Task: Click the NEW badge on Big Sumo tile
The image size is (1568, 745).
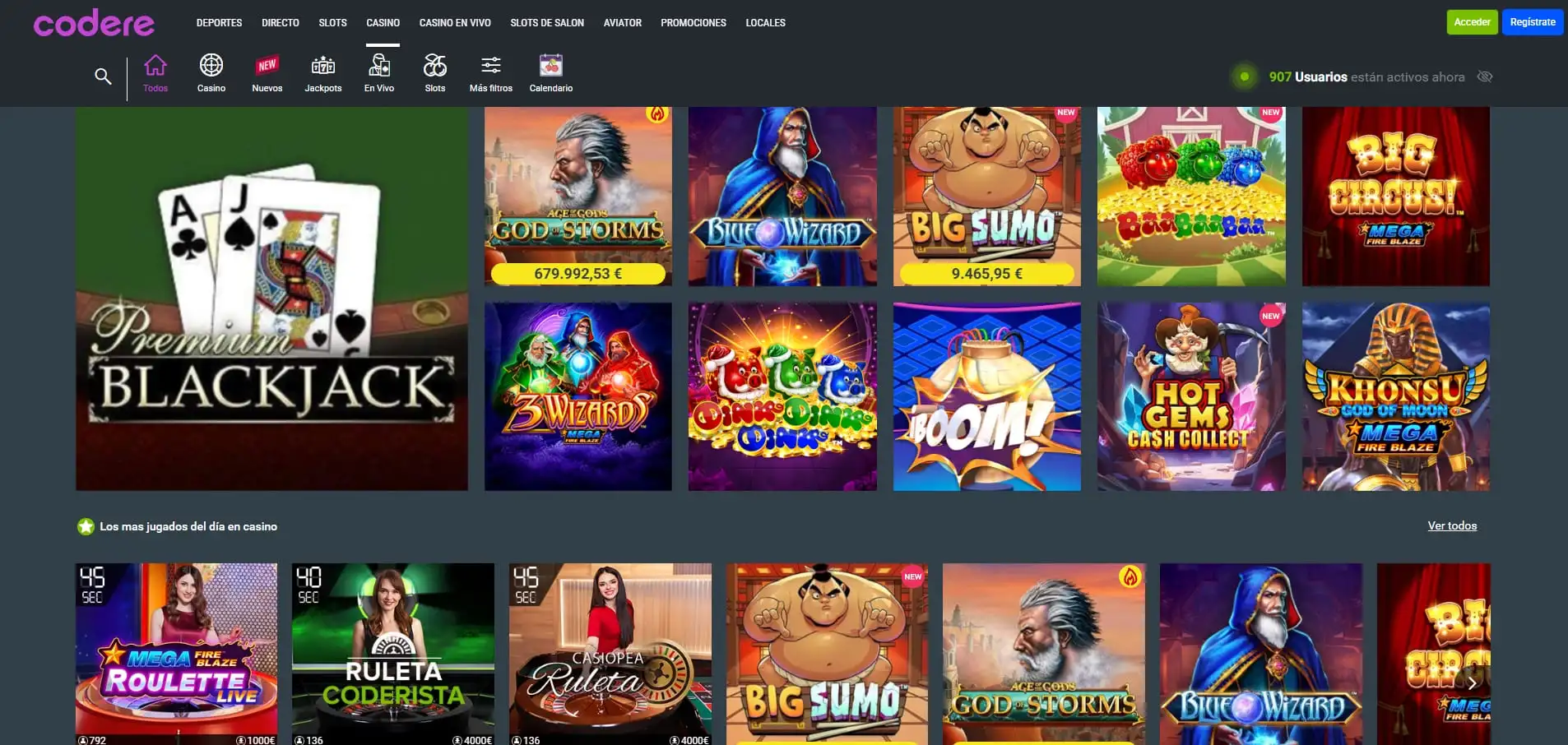Action: pos(1066,113)
